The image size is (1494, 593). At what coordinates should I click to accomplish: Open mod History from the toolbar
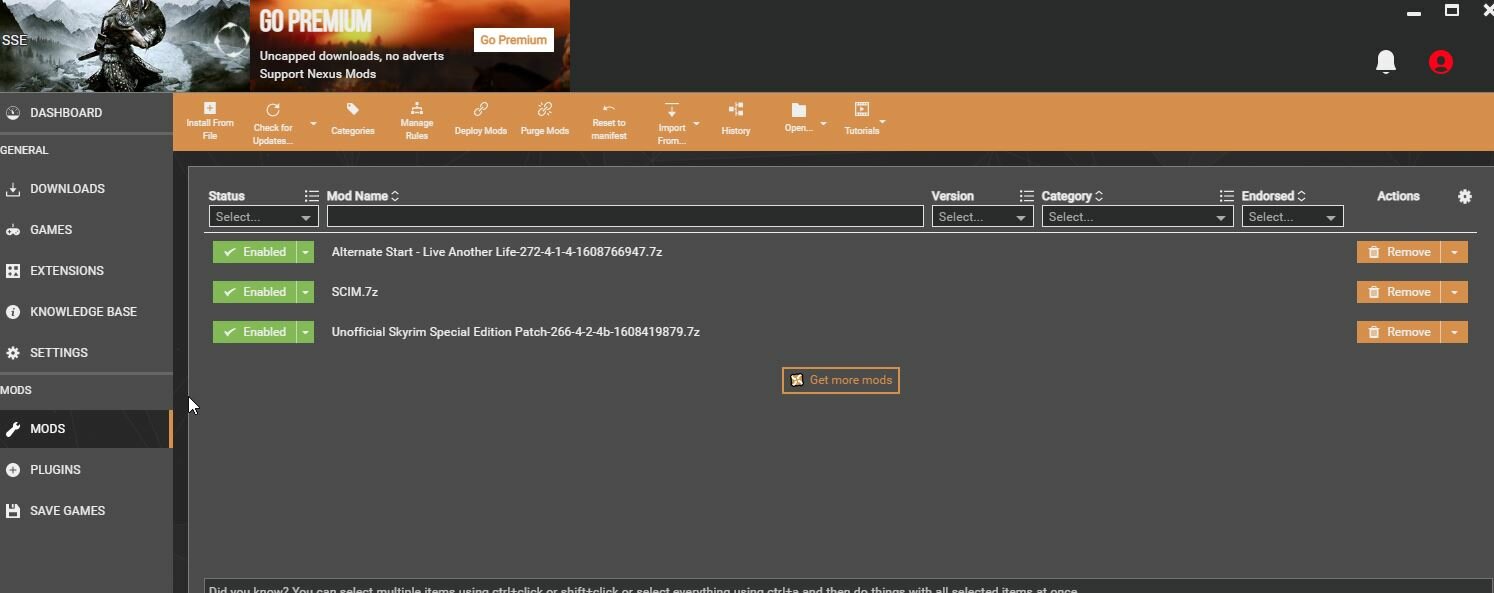pyautogui.click(x=736, y=120)
